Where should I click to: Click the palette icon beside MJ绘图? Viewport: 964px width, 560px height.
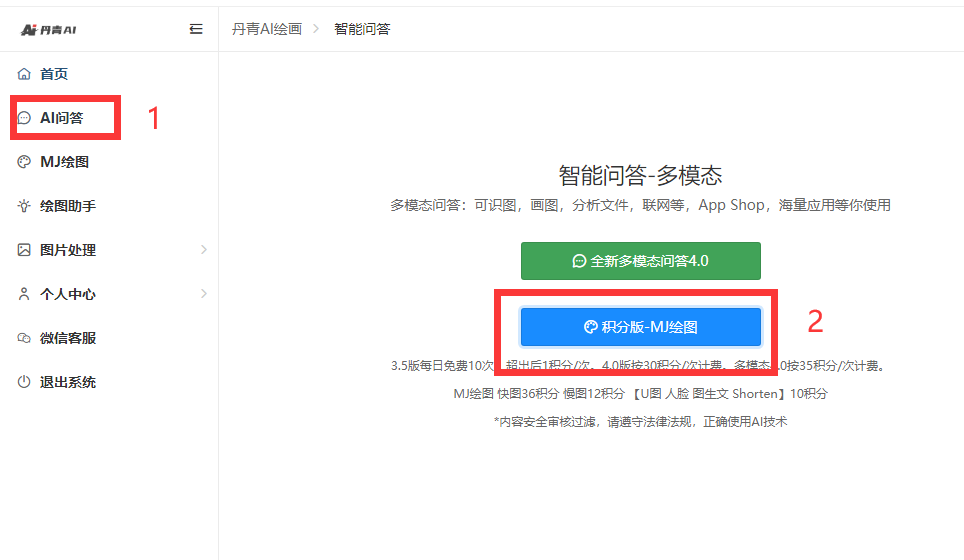click(24, 162)
